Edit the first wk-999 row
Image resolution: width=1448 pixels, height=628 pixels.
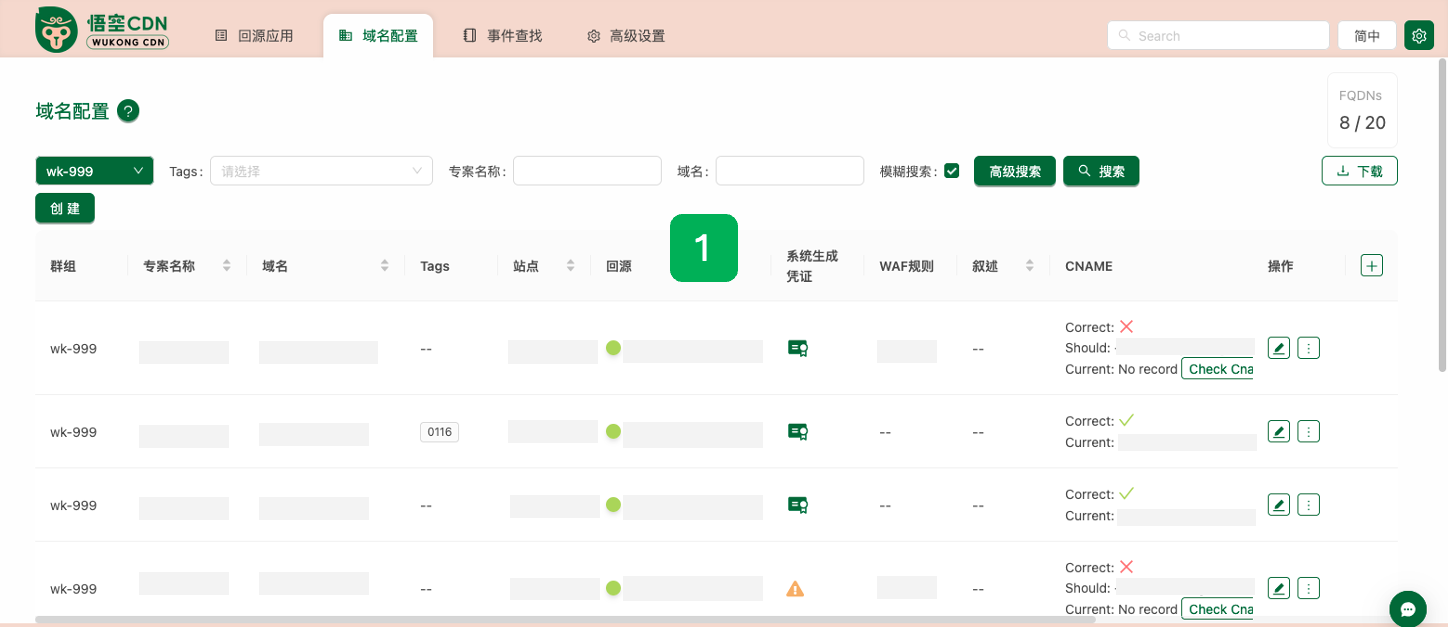point(1278,348)
